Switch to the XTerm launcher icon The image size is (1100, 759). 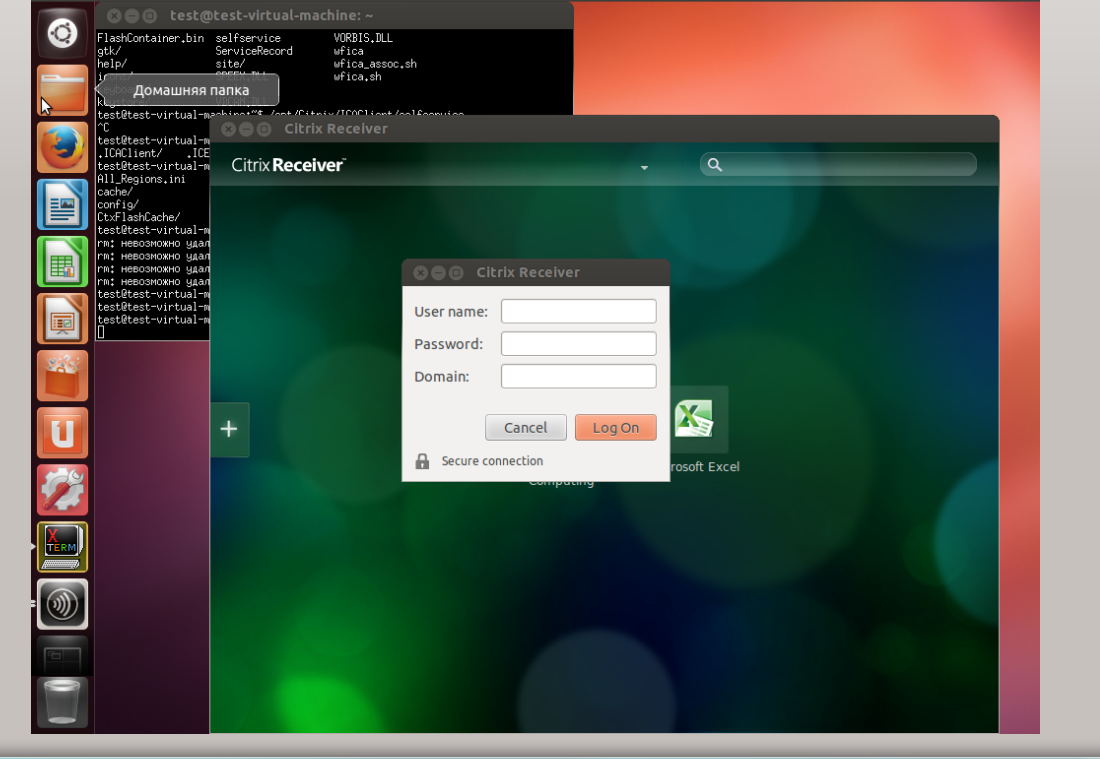(x=62, y=546)
